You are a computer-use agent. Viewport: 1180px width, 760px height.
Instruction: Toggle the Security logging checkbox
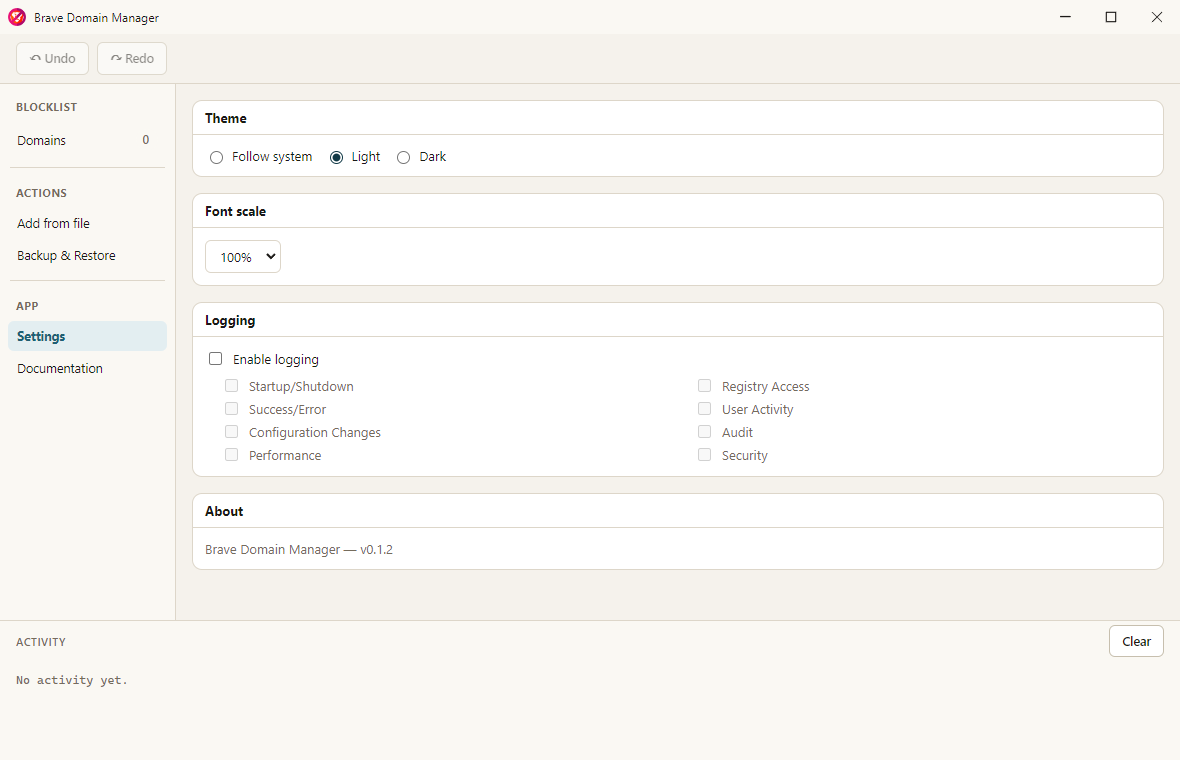tap(704, 454)
